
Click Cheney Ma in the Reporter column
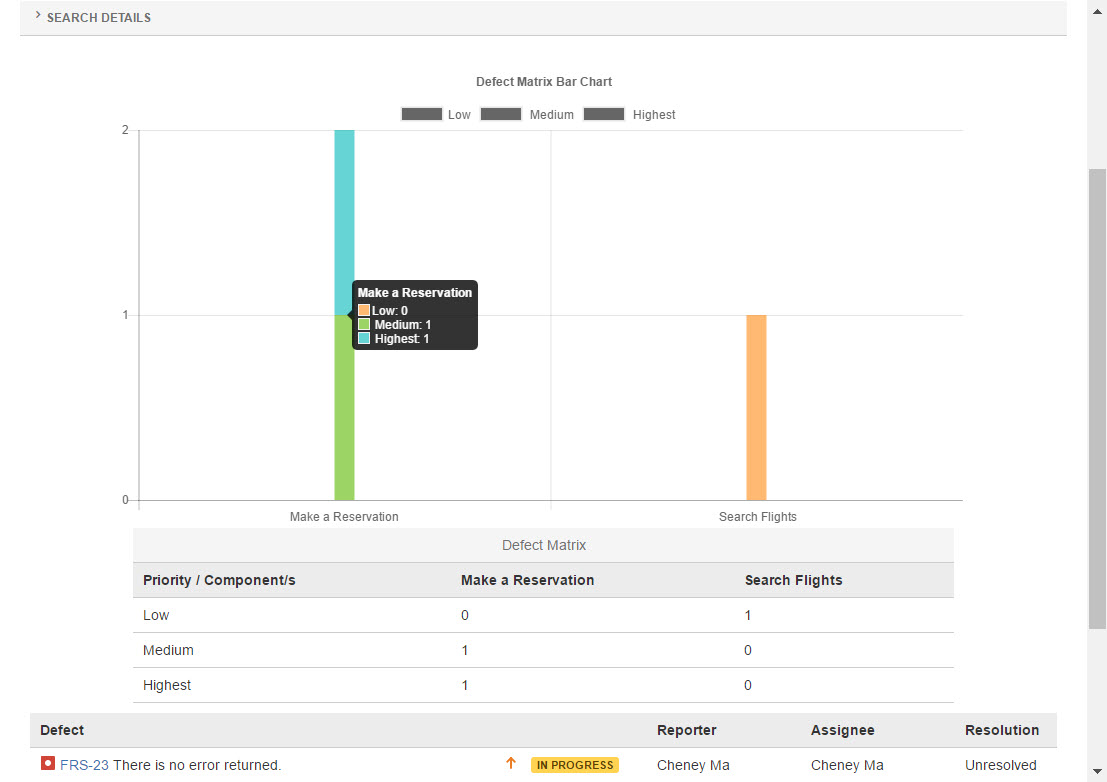(693, 765)
